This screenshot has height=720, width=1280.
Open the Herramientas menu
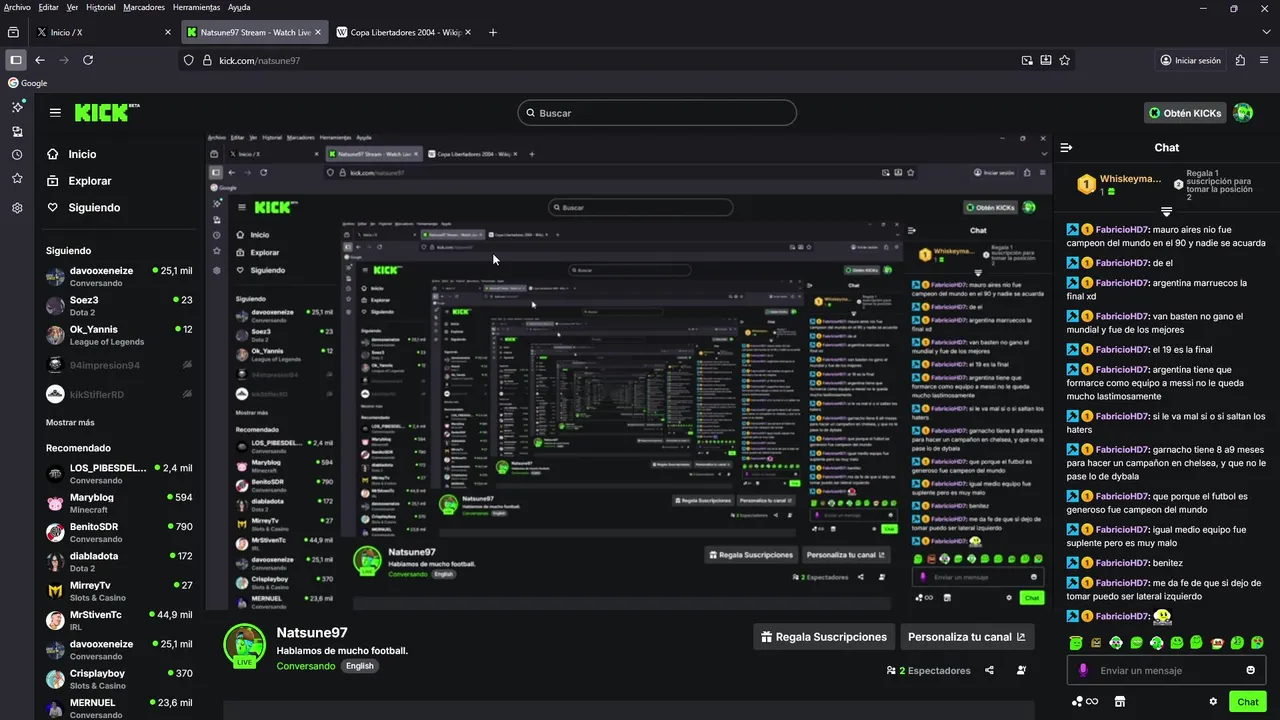point(196,7)
